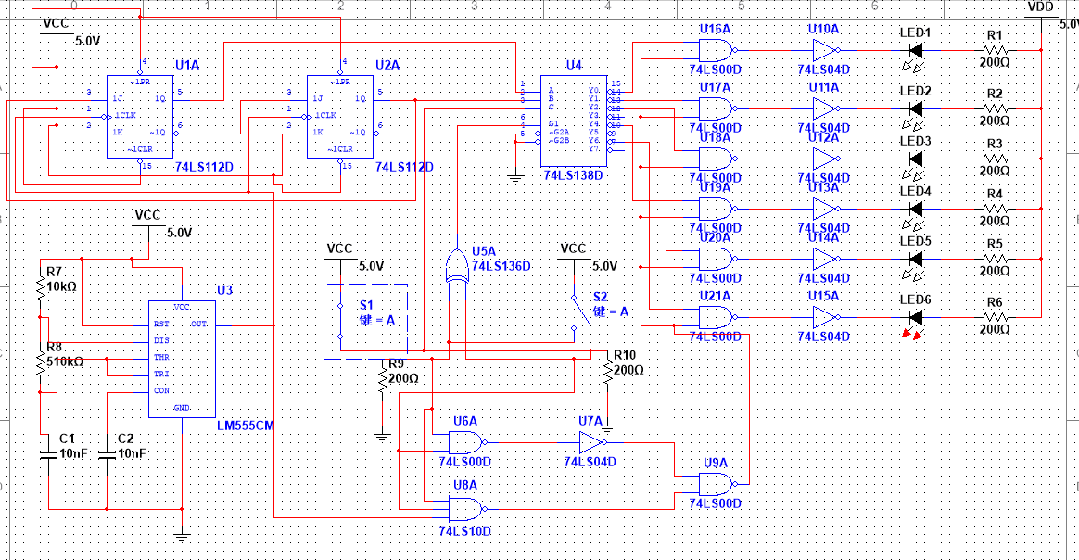Click resistor R8 510kΩ
The height and width of the screenshot is (560, 1079).
coord(41,364)
